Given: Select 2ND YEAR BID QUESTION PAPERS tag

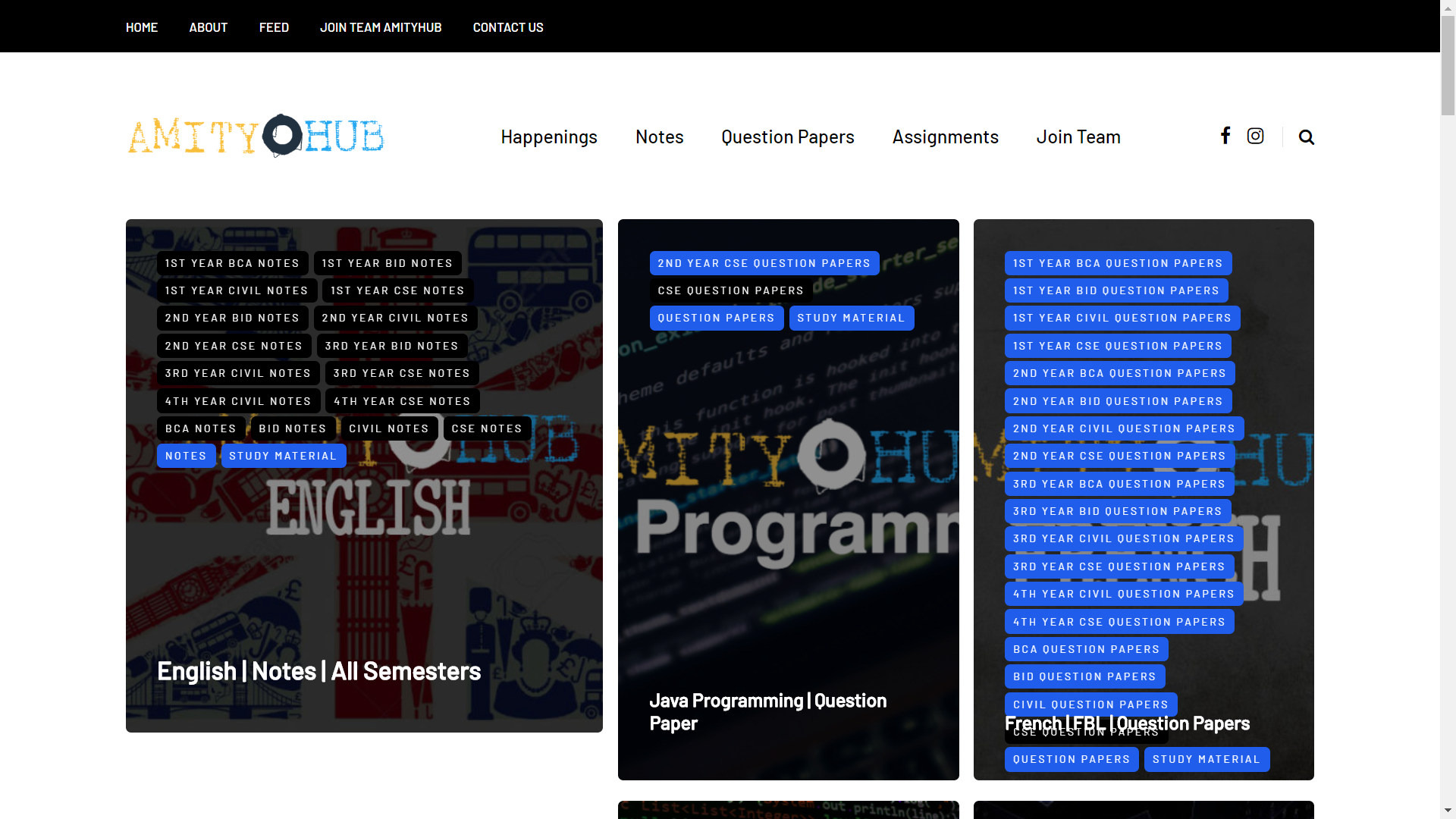Looking at the screenshot, I should point(1118,401).
